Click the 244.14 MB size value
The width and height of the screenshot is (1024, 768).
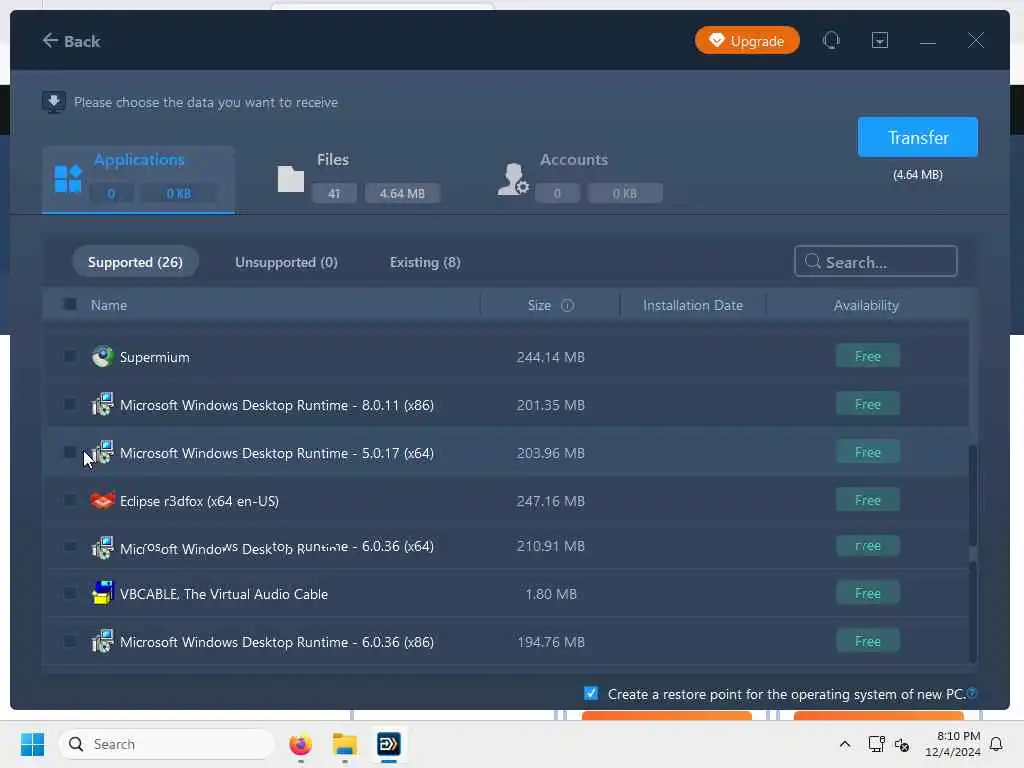click(x=551, y=357)
